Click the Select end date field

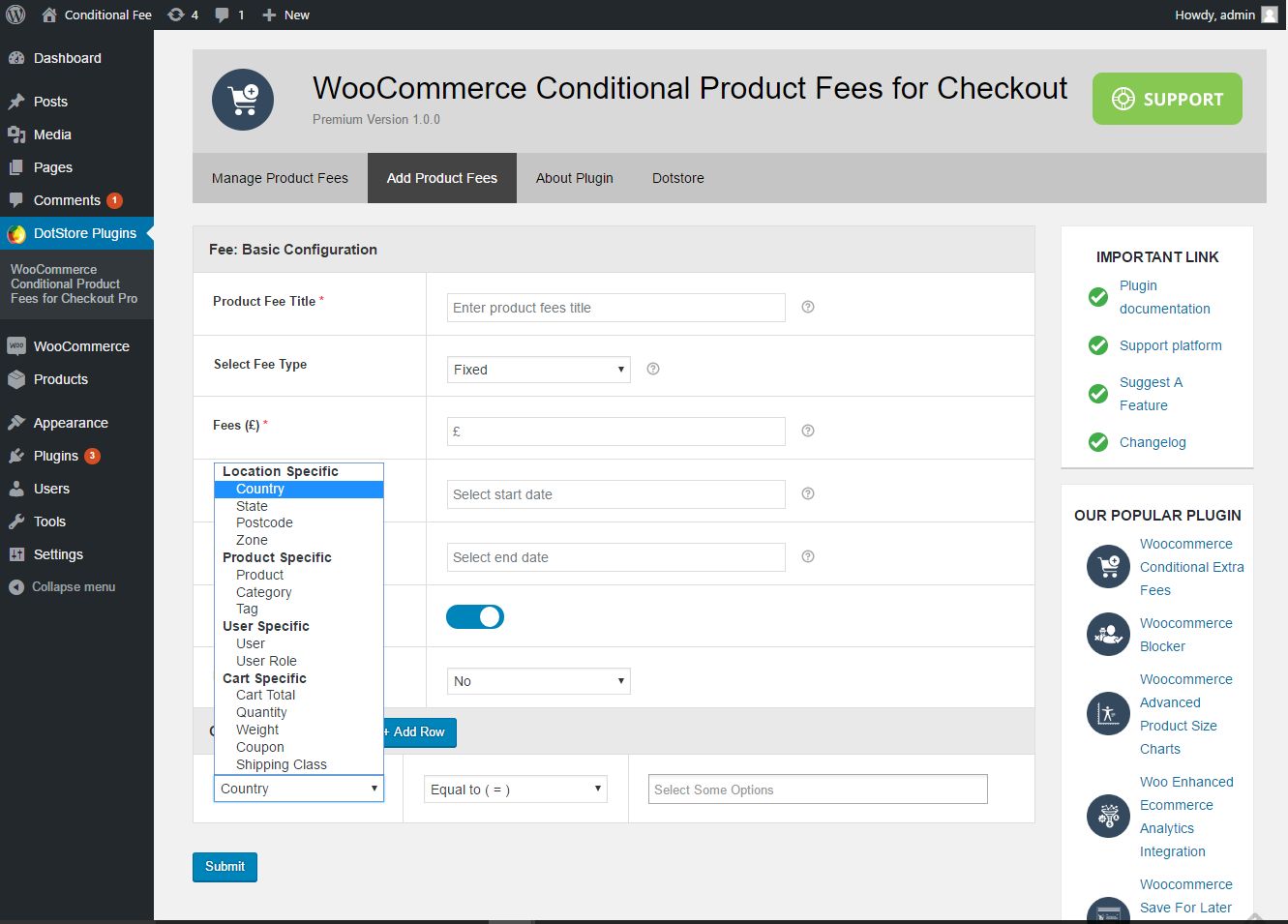point(616,557)
